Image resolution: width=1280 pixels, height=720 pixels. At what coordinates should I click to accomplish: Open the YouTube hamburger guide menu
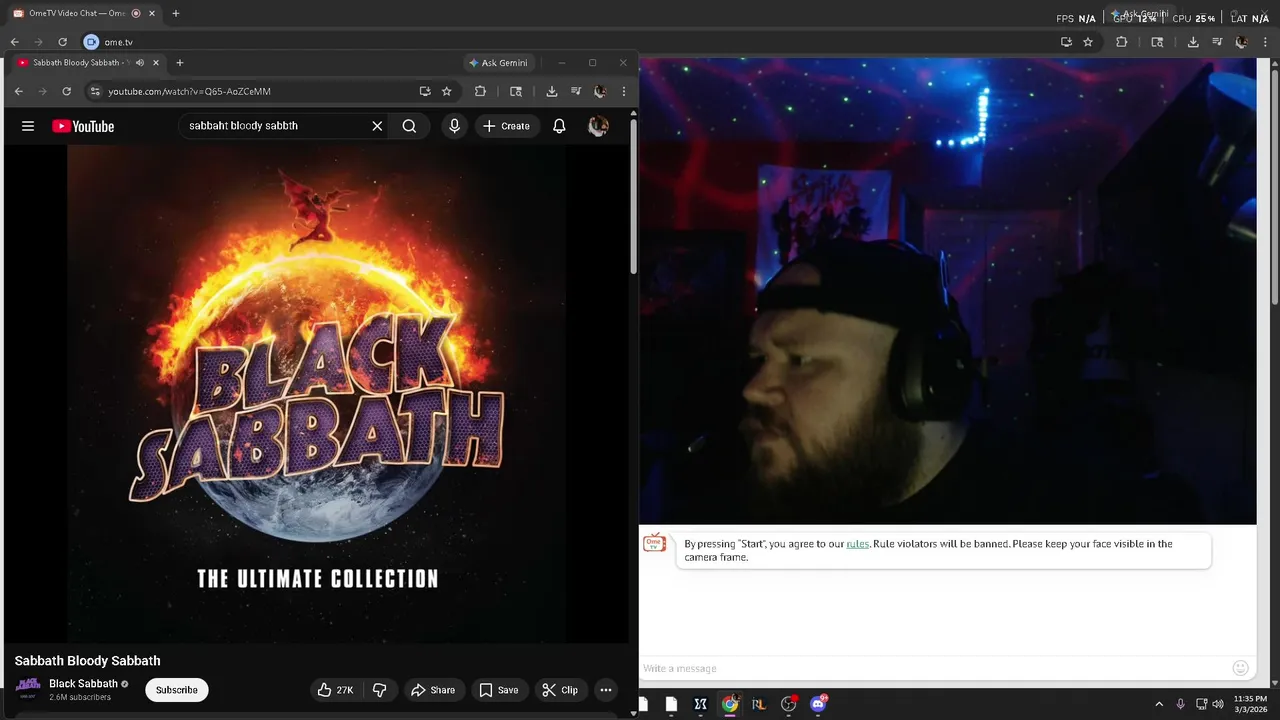click(x=28, y=126)
